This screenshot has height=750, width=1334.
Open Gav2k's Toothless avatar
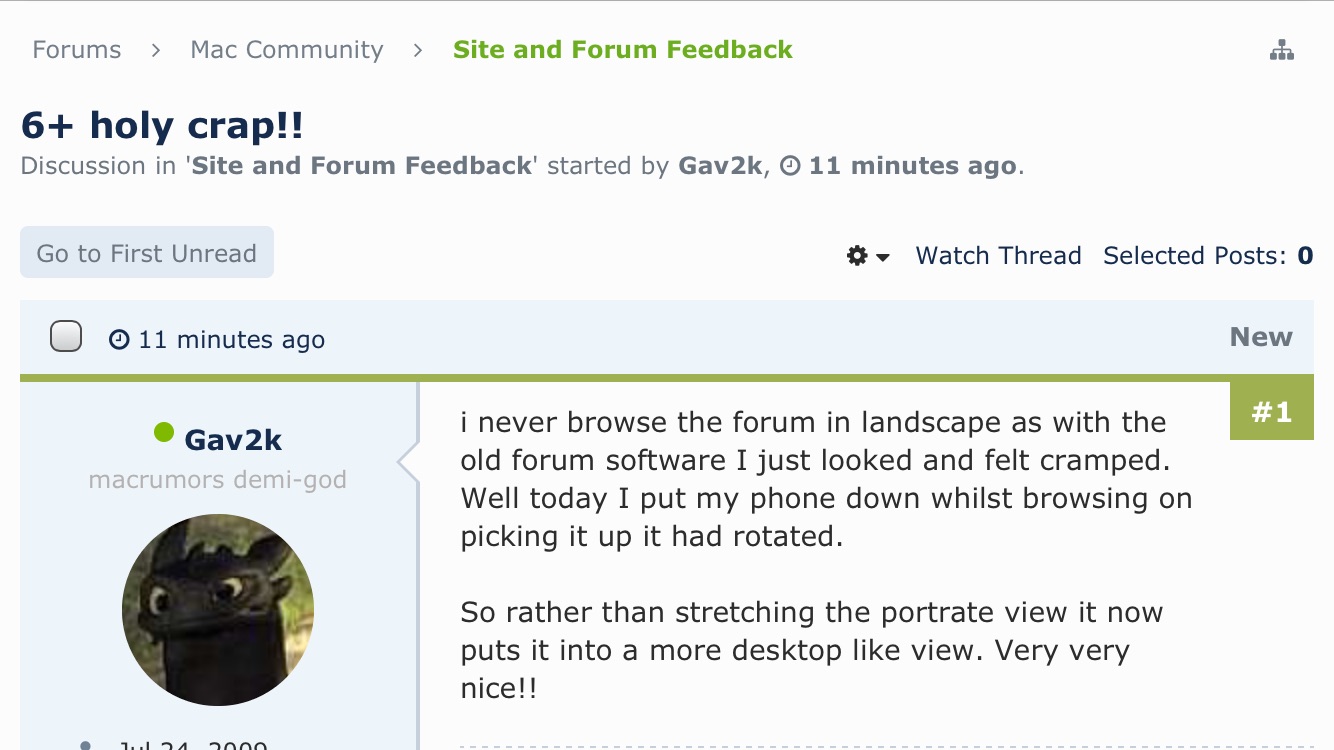tap(218, 610)
